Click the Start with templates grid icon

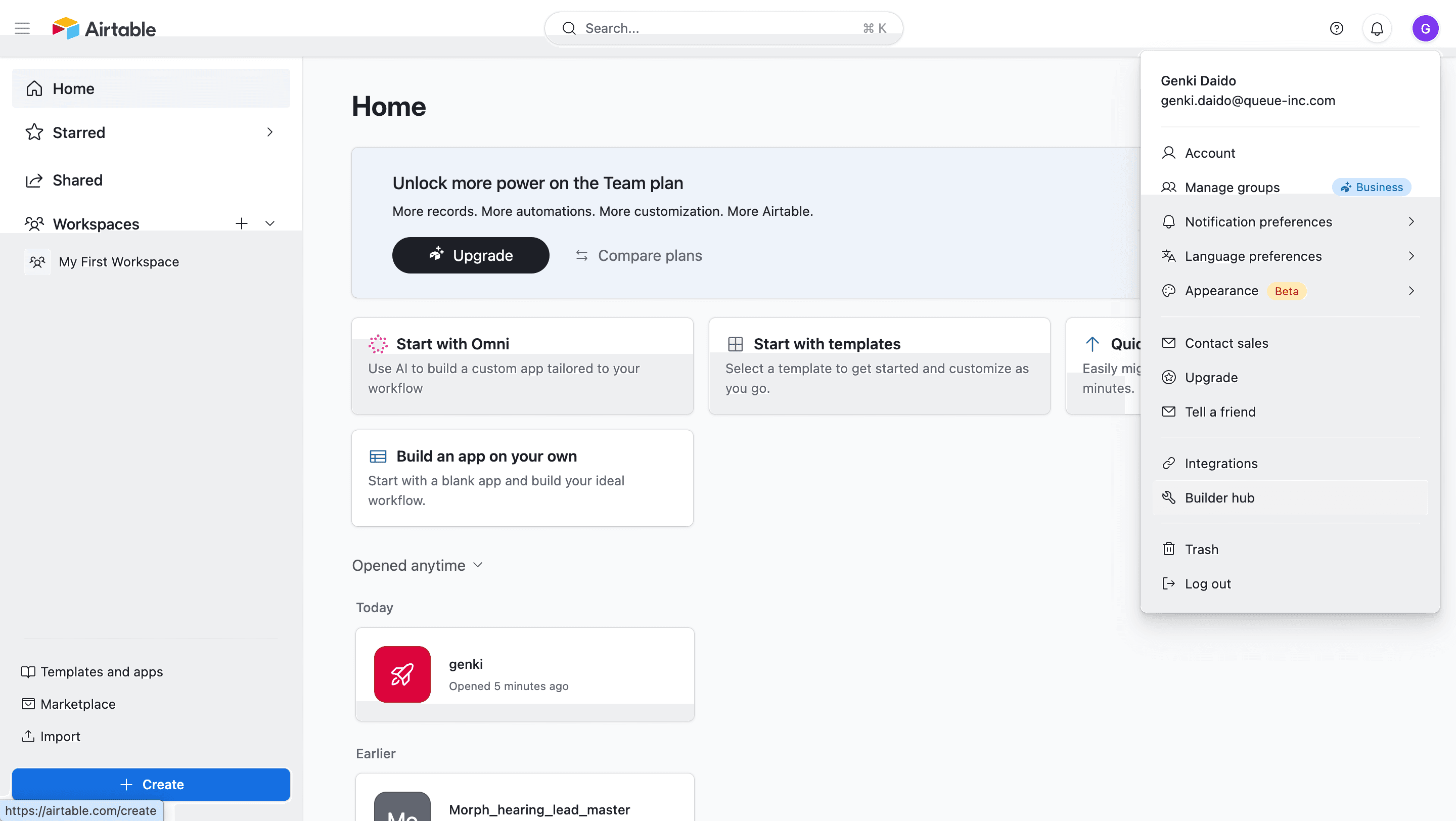(x=735, y=344)
